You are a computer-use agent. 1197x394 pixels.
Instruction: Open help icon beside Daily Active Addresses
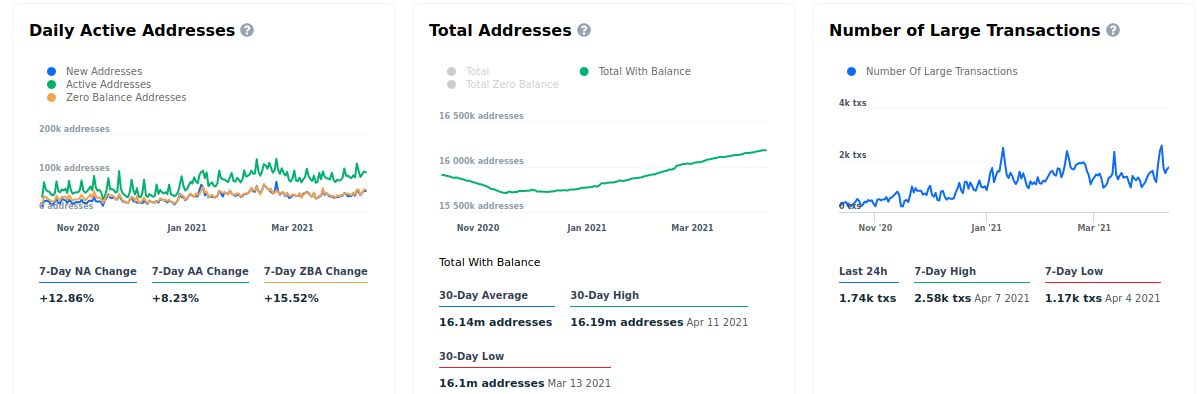(x=247, y=31)
